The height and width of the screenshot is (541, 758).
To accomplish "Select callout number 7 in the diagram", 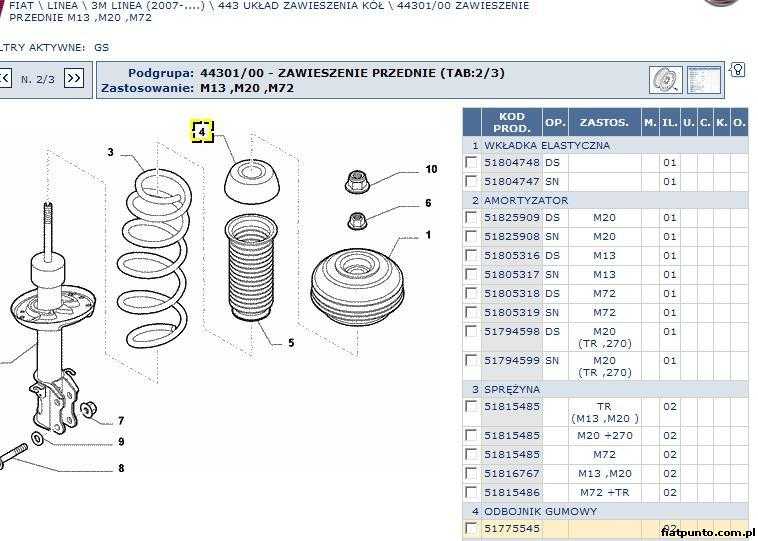I will click(121, 421).
